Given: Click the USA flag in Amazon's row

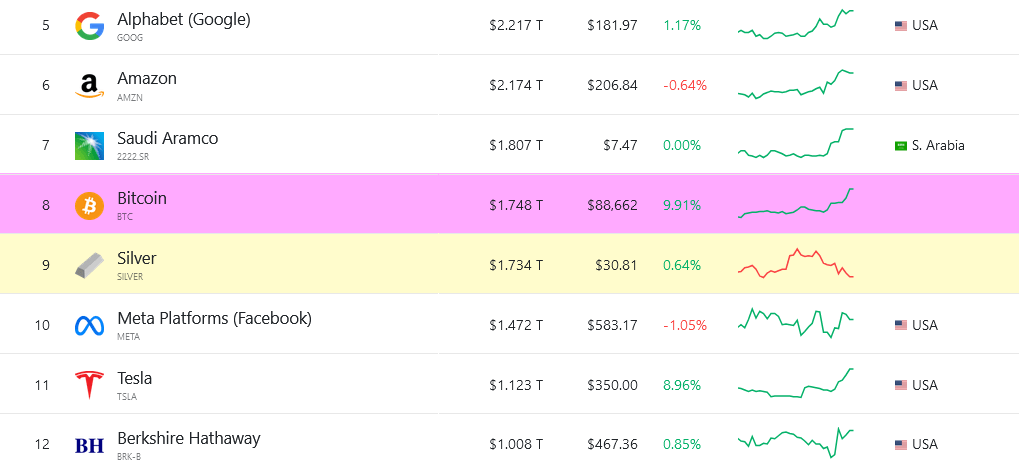Looking at the screenshot, I should click(x=900, y=86).
